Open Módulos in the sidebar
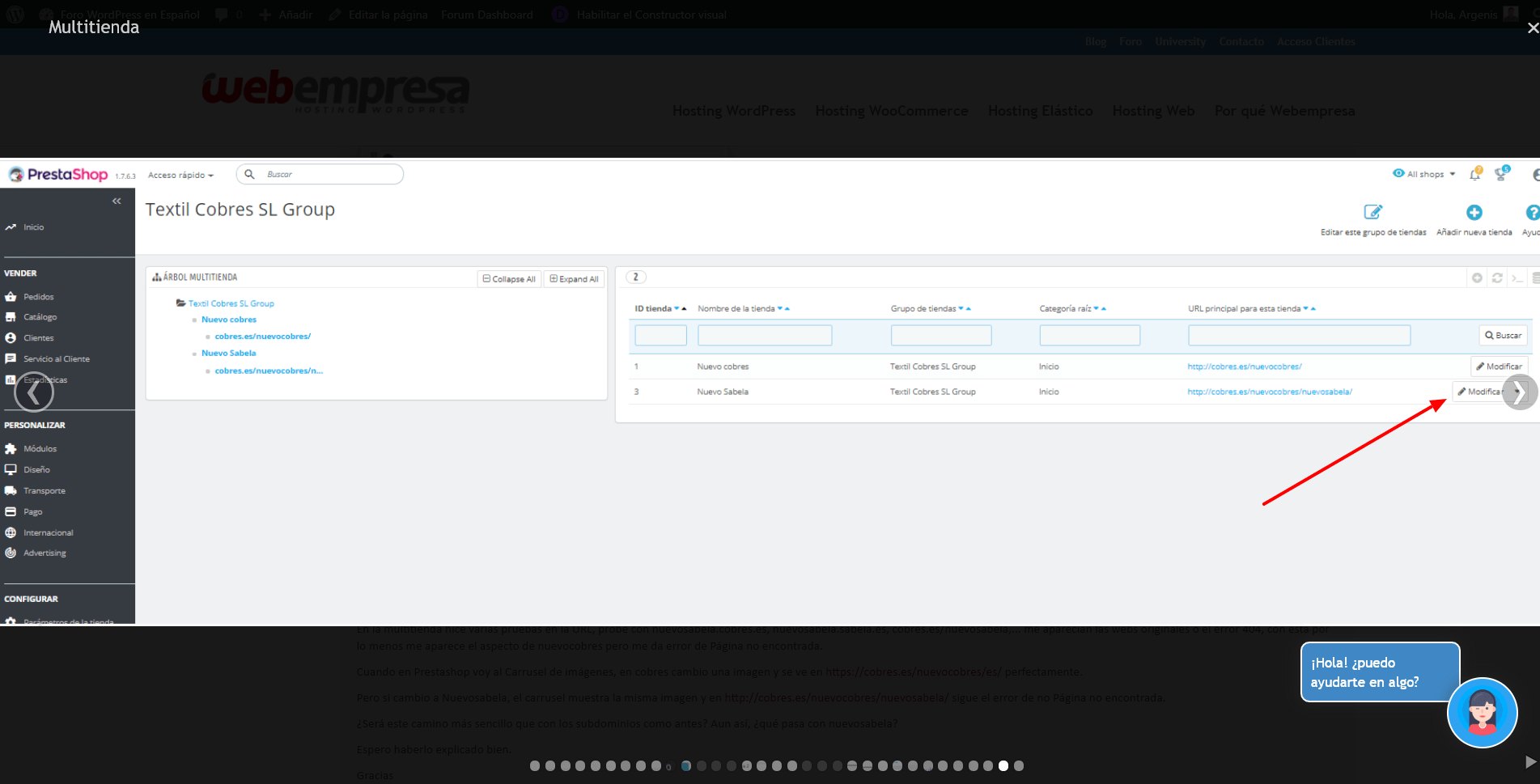The width and height of the screenshot is (1540, 784). tap(40, 449)
